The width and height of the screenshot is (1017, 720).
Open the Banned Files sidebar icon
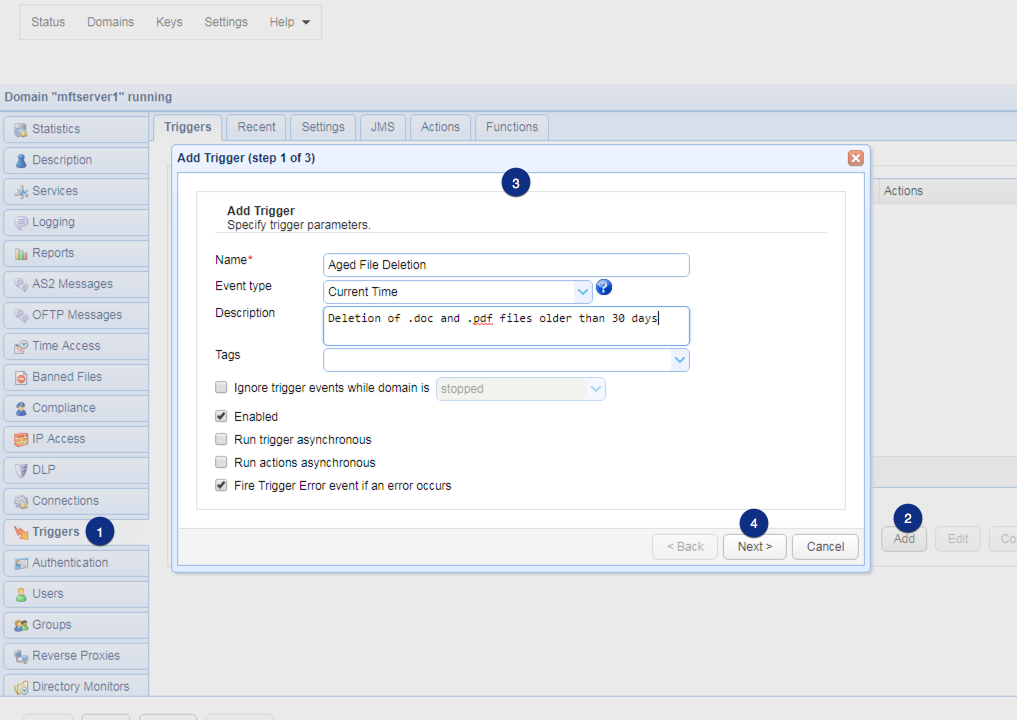[21, 377]
